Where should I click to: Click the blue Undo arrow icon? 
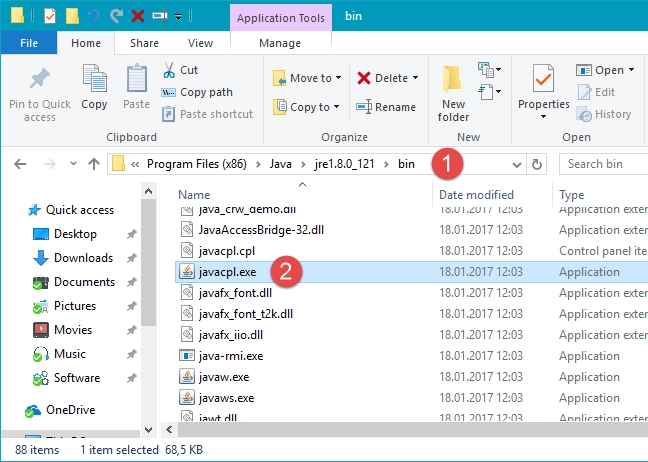point(94,16)
